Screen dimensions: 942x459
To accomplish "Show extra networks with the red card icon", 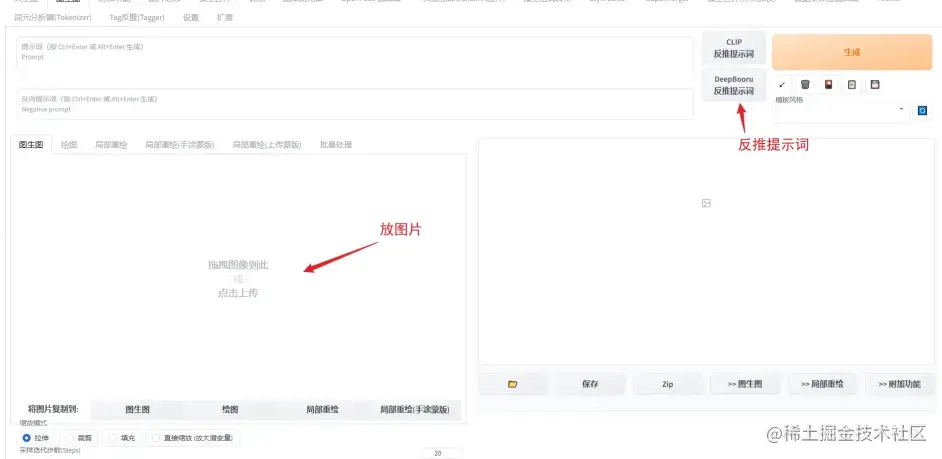I will [x=828, y=85].
